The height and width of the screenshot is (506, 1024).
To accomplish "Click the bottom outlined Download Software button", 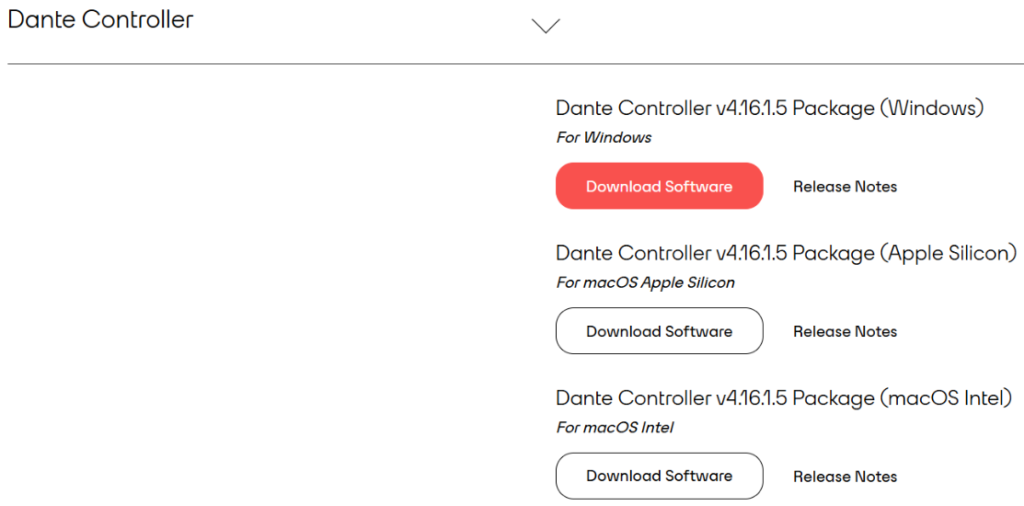I will point(659,476).
